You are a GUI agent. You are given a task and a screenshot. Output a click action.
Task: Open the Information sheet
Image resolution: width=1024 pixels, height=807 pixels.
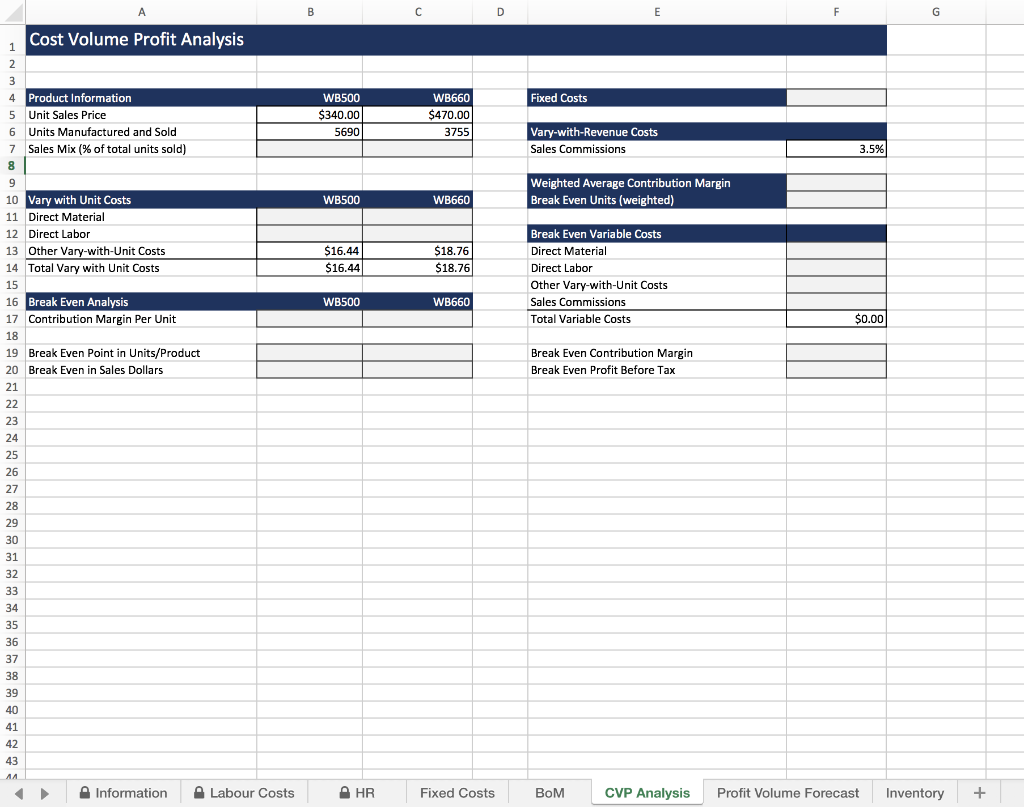[131, 792]
